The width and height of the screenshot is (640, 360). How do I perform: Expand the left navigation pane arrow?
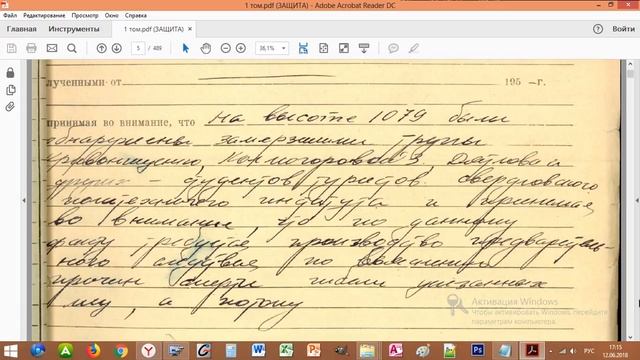(x=24, y=200)
